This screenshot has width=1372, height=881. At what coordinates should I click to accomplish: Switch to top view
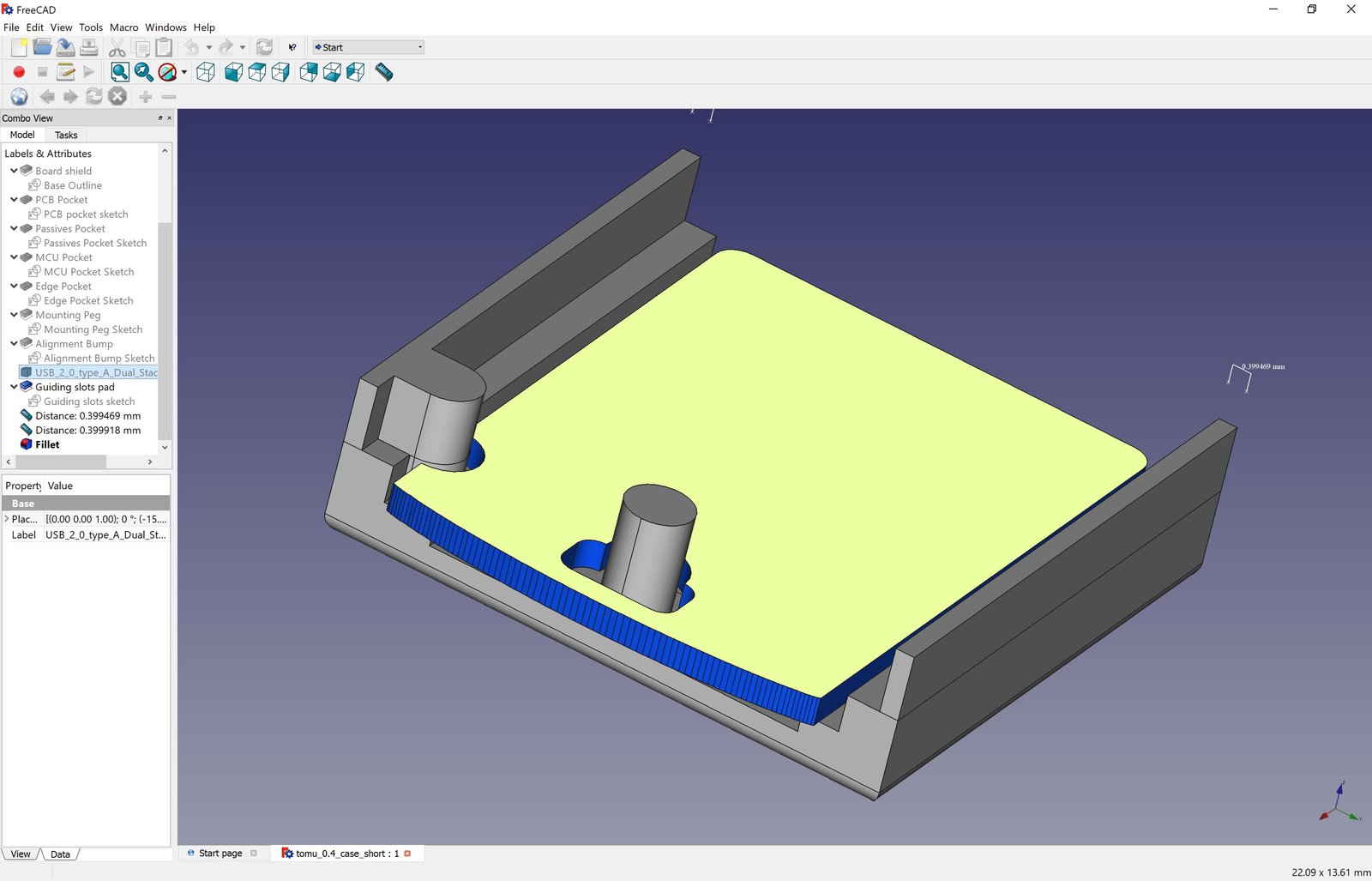click(256, 72)
